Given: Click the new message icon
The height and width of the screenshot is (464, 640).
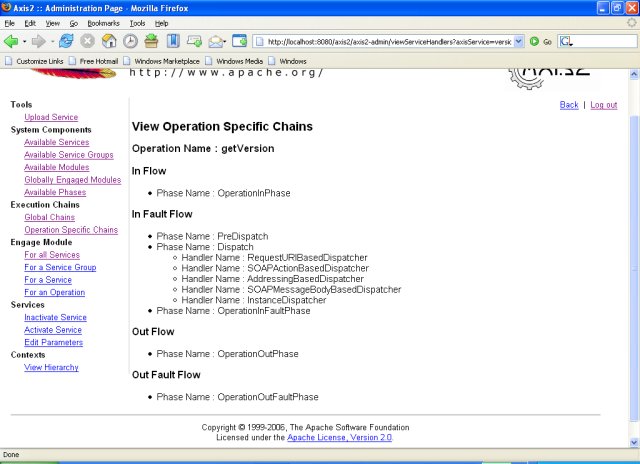Looking at the screenshot, I should click(194, 41).
